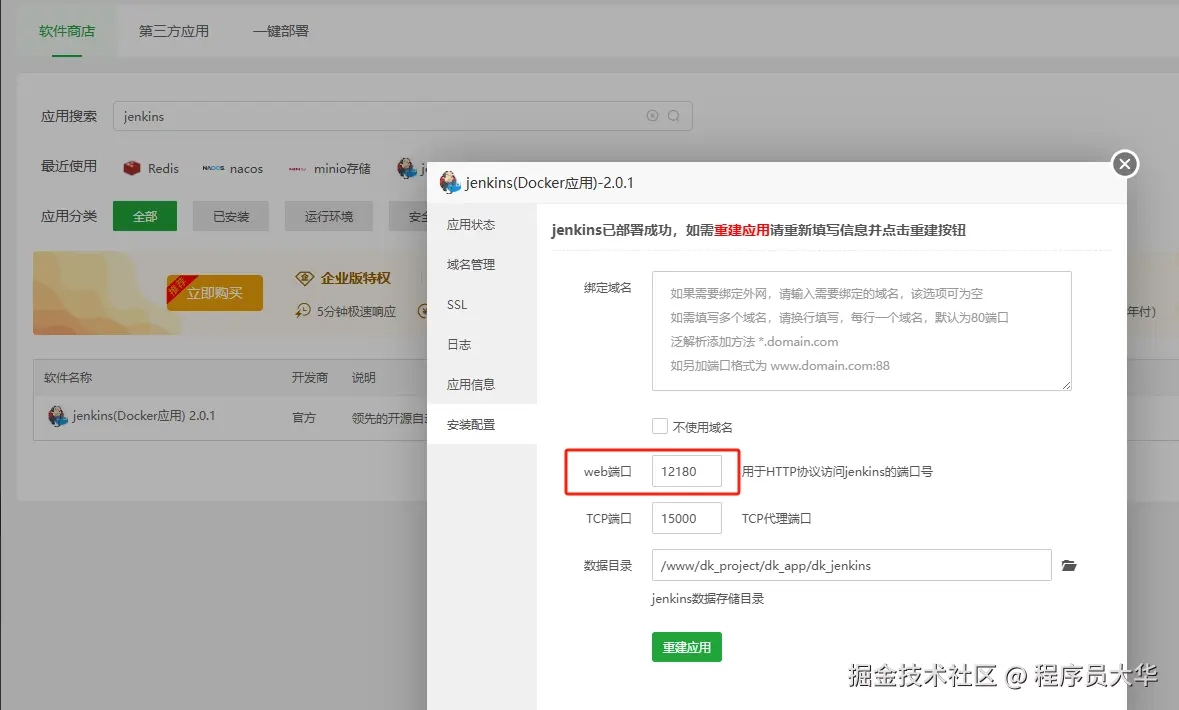Filter apps by 运行环境 category
Image resolution: width=1179 pixels, height=710 pixels.
(x=329, y=216)
